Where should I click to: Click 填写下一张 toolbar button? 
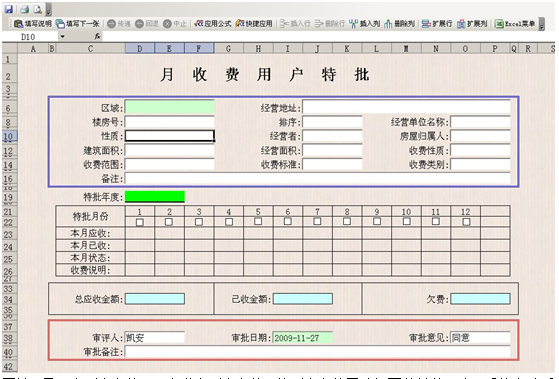tap(78, 24)
